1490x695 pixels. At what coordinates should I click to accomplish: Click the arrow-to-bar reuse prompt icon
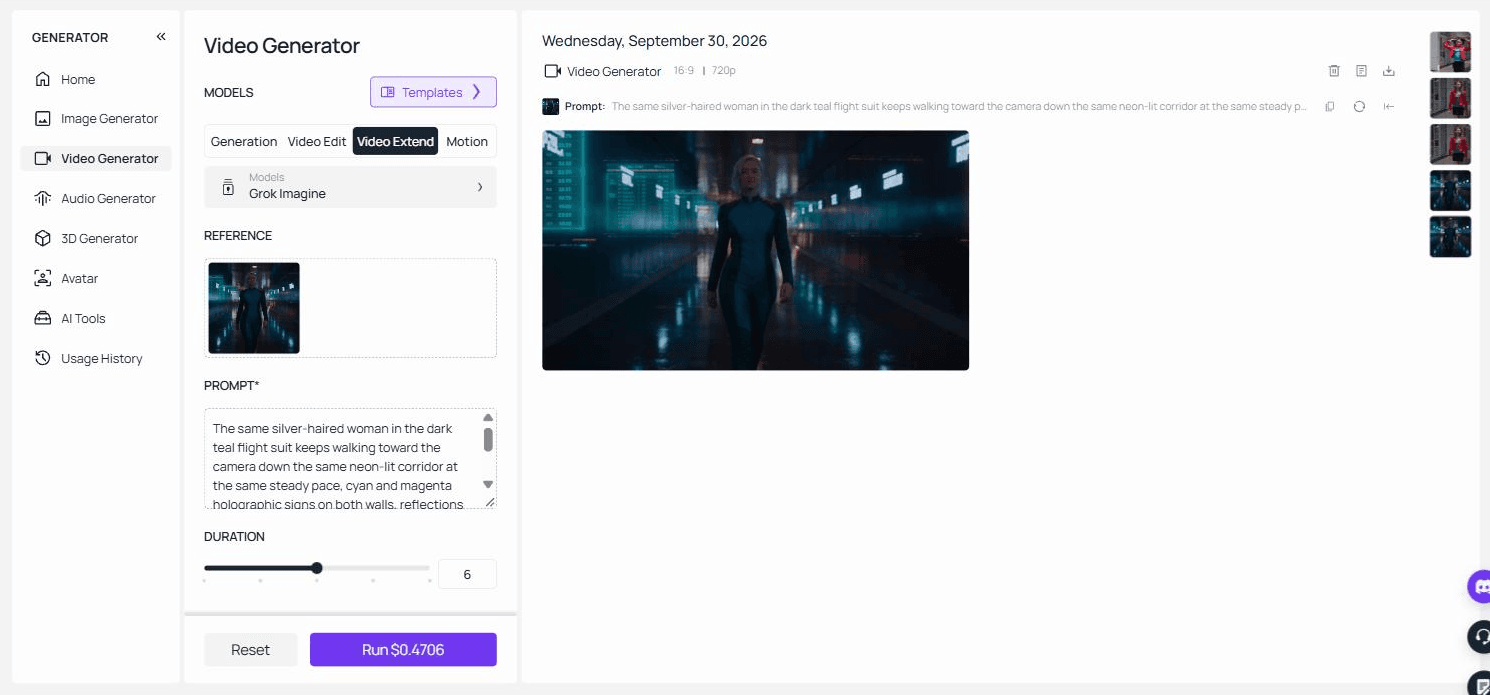[1389, 106]
